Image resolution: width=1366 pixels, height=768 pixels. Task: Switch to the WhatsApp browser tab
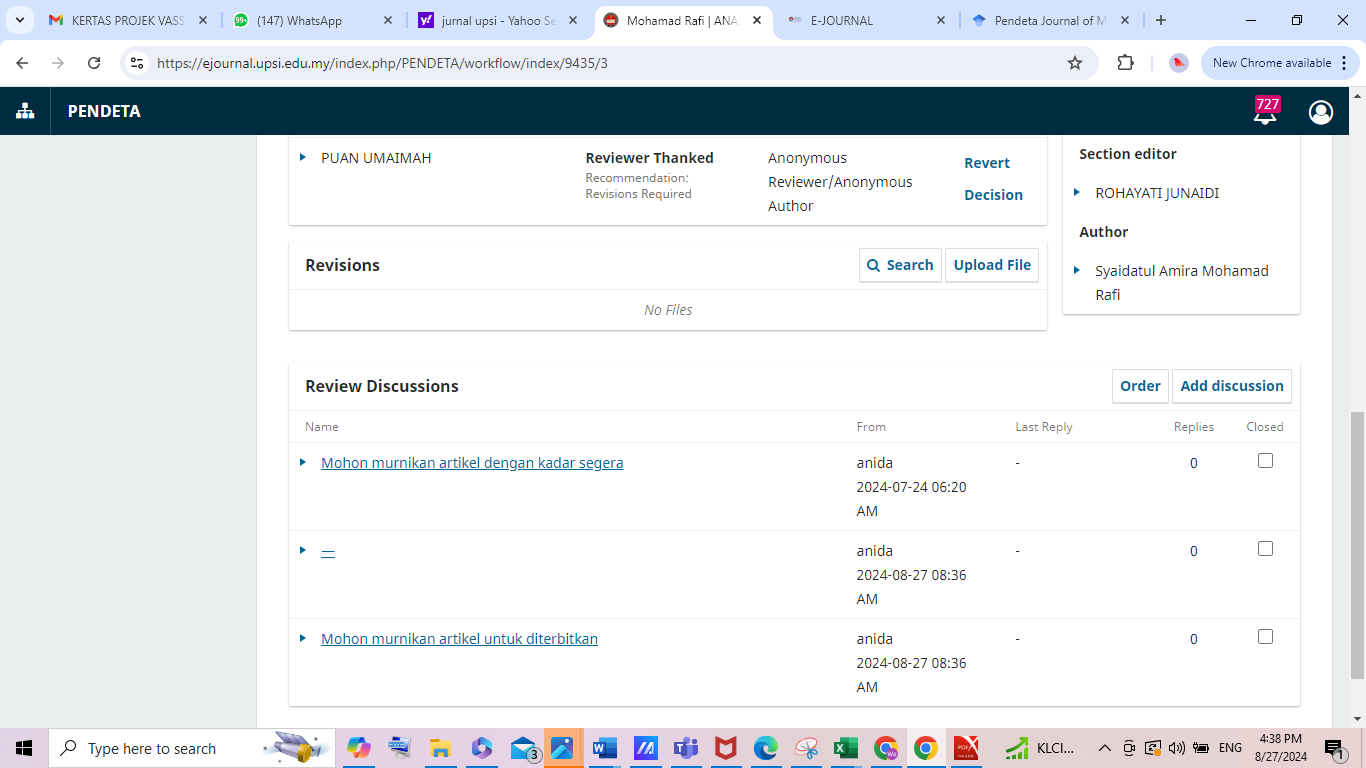point(300,20)
